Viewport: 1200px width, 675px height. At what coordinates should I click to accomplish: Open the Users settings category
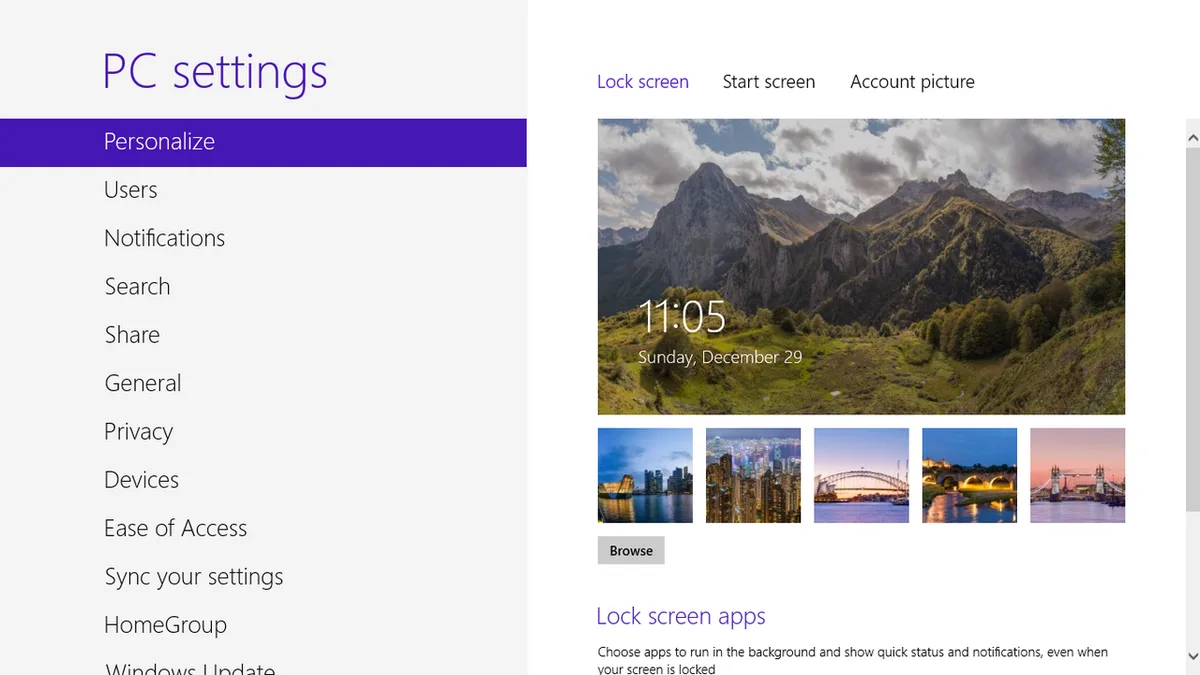point(131,190)
